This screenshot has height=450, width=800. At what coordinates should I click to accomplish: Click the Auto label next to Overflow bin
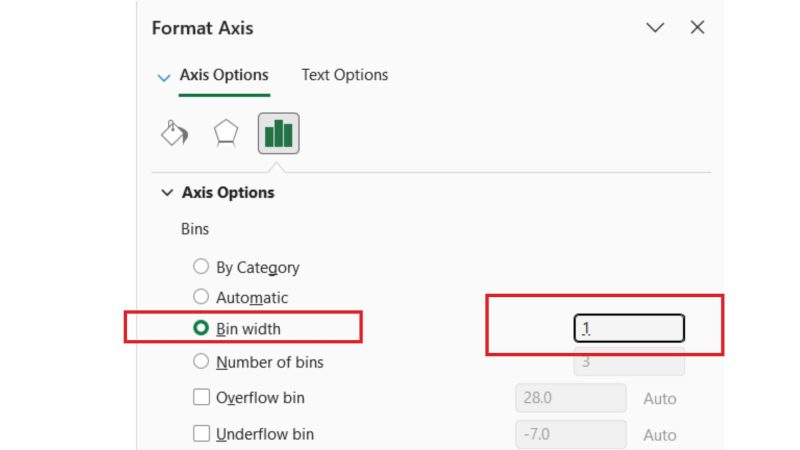(660, 398)
